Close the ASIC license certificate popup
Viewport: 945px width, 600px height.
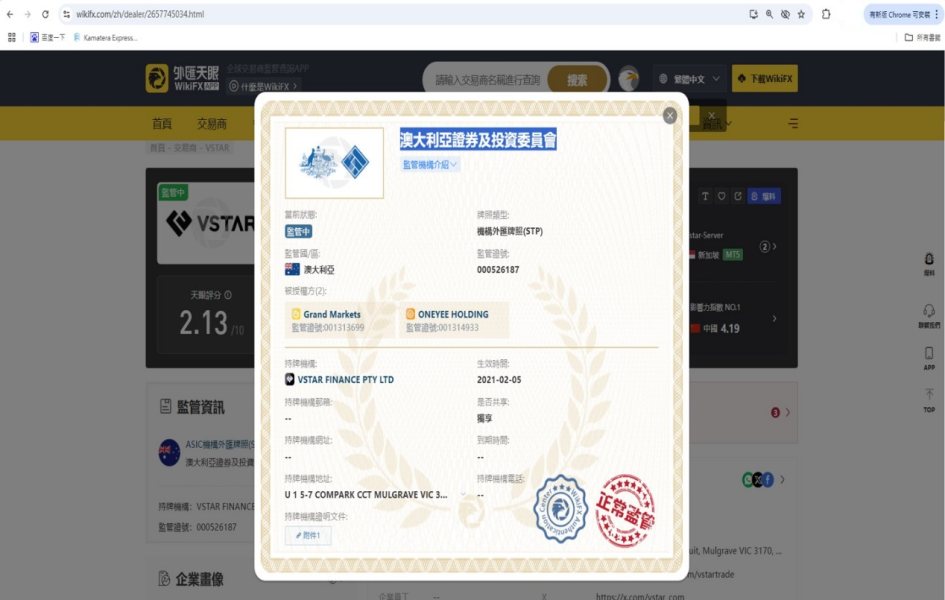[x=670, y=116]
